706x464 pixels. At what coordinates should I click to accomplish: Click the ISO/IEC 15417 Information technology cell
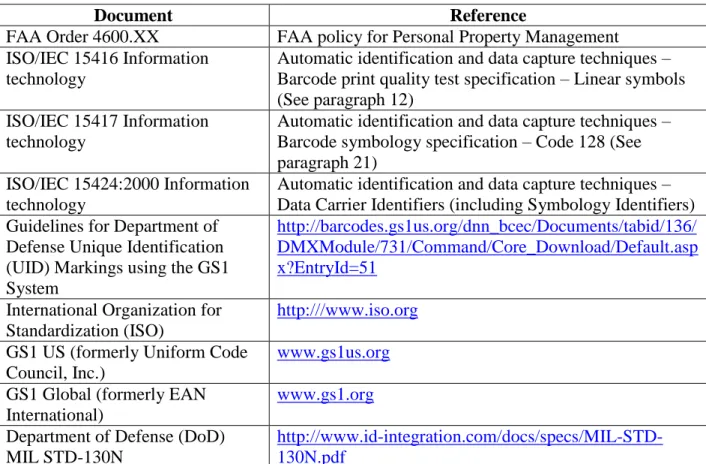(134, 141)
